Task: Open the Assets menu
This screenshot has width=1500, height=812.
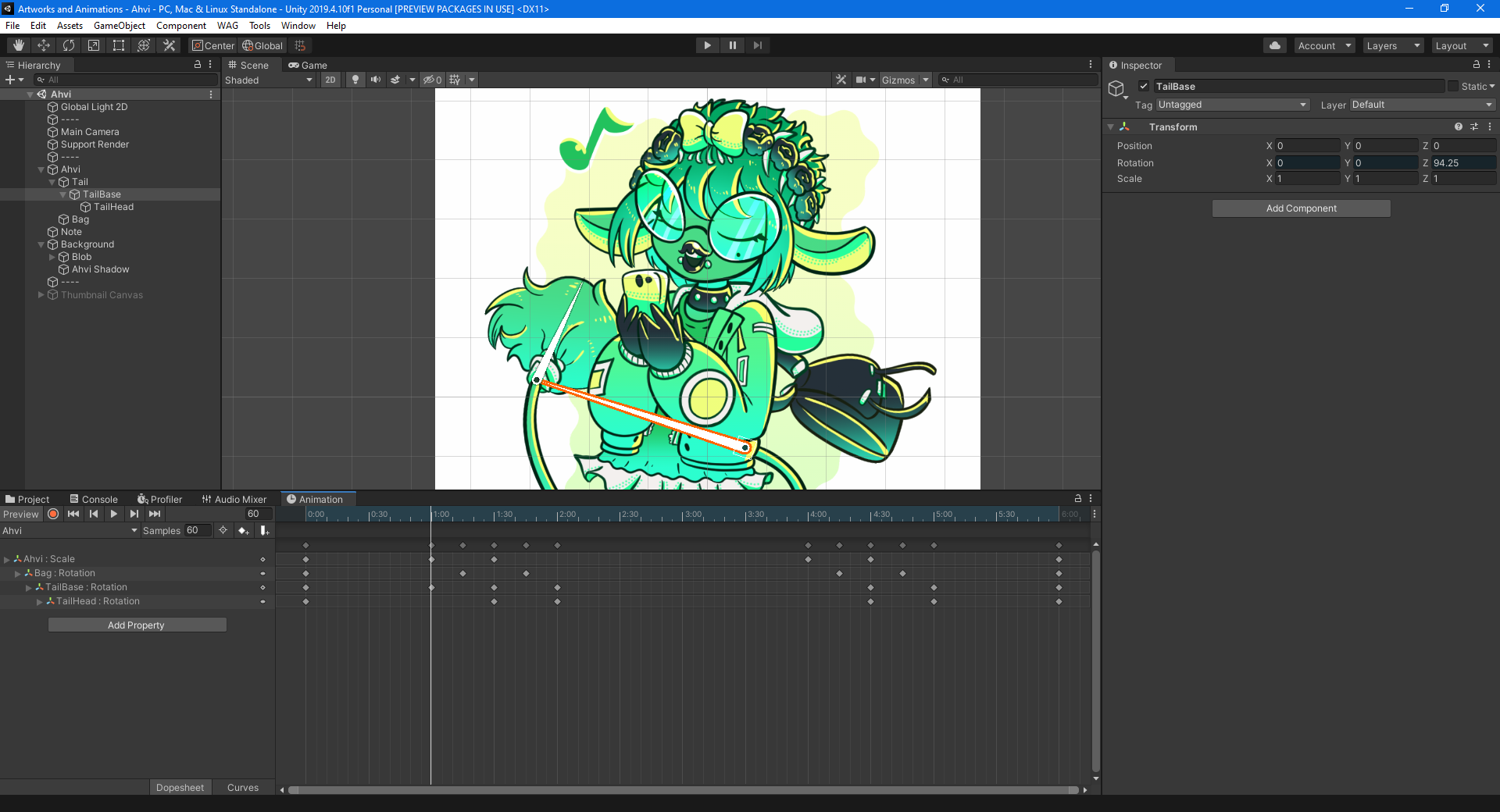Action: [x=70, y=26]
